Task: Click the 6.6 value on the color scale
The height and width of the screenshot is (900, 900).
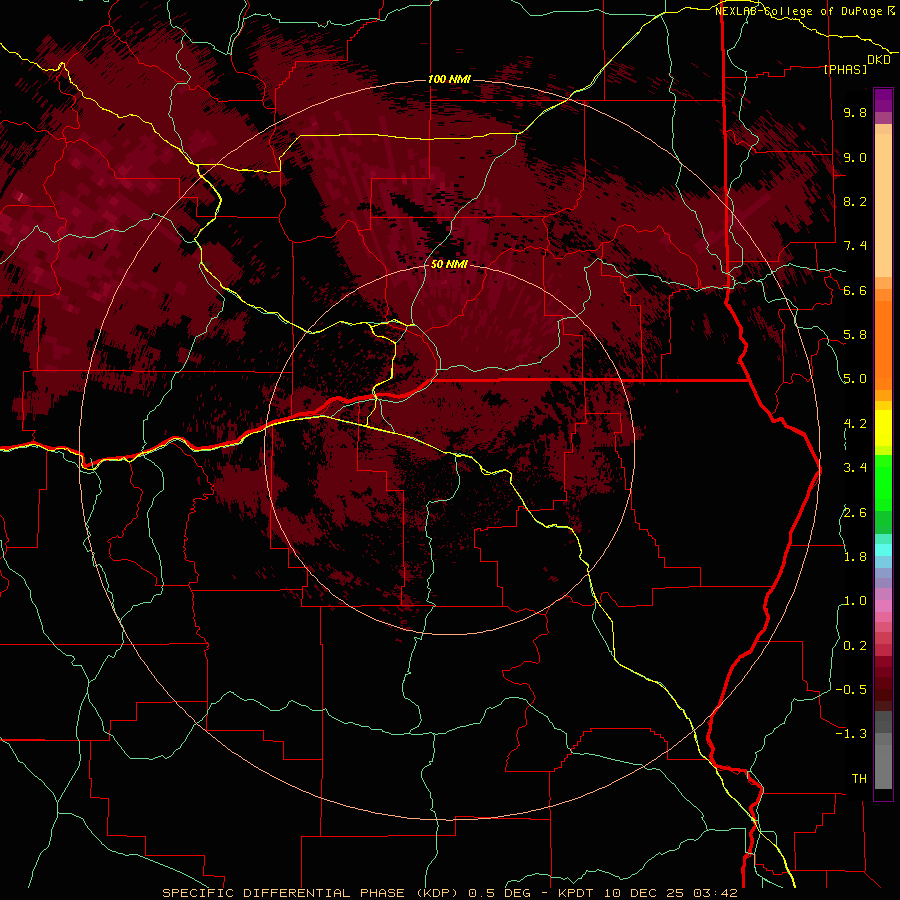Action: (x=855, y=290)
